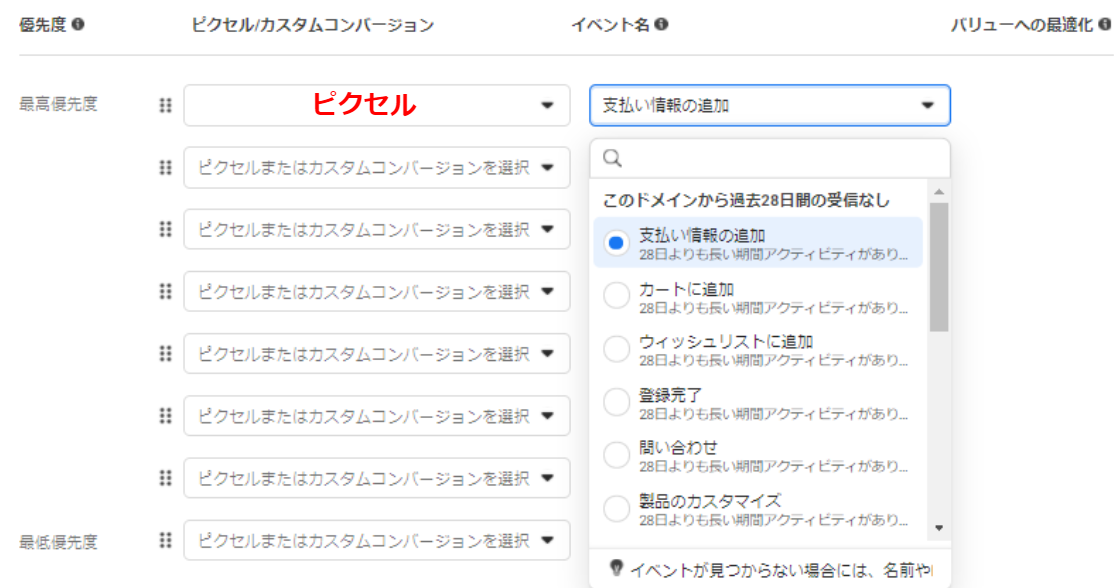Select カートに追加 radio option
This screenshot has height=588, width=1114.
[x=616, y=296]
